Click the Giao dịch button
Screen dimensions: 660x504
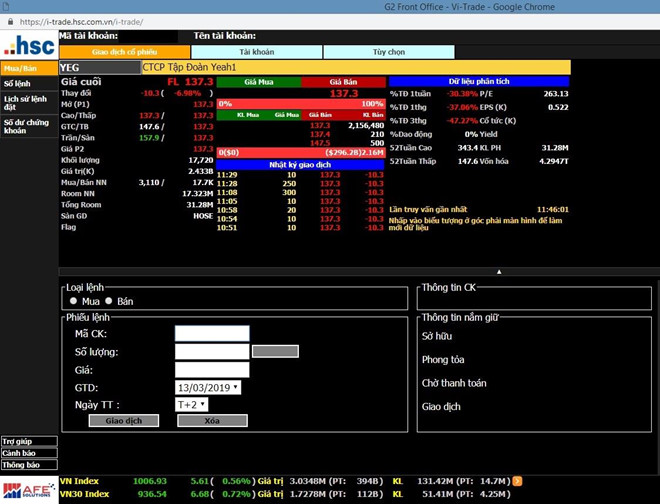[x=124, y=421]
